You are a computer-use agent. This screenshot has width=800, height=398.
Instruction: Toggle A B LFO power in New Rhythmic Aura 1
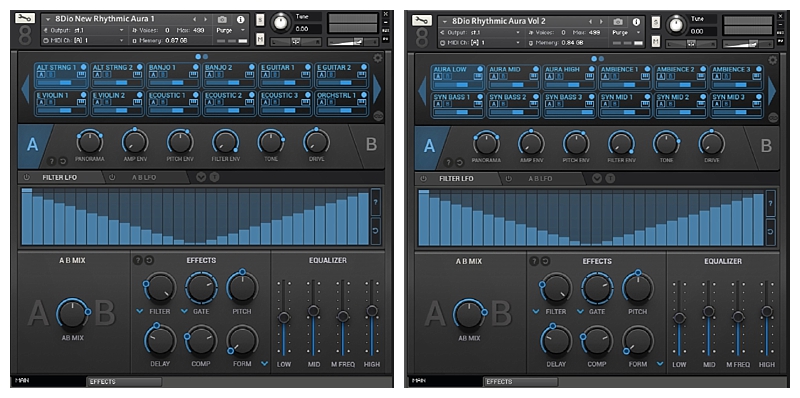coord(112,178)
